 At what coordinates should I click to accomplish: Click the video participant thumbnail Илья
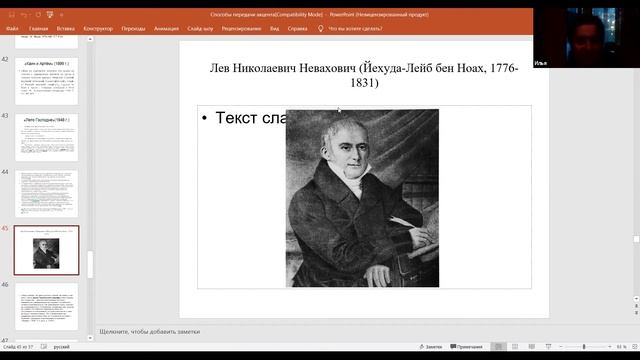[x=587, y=38]
